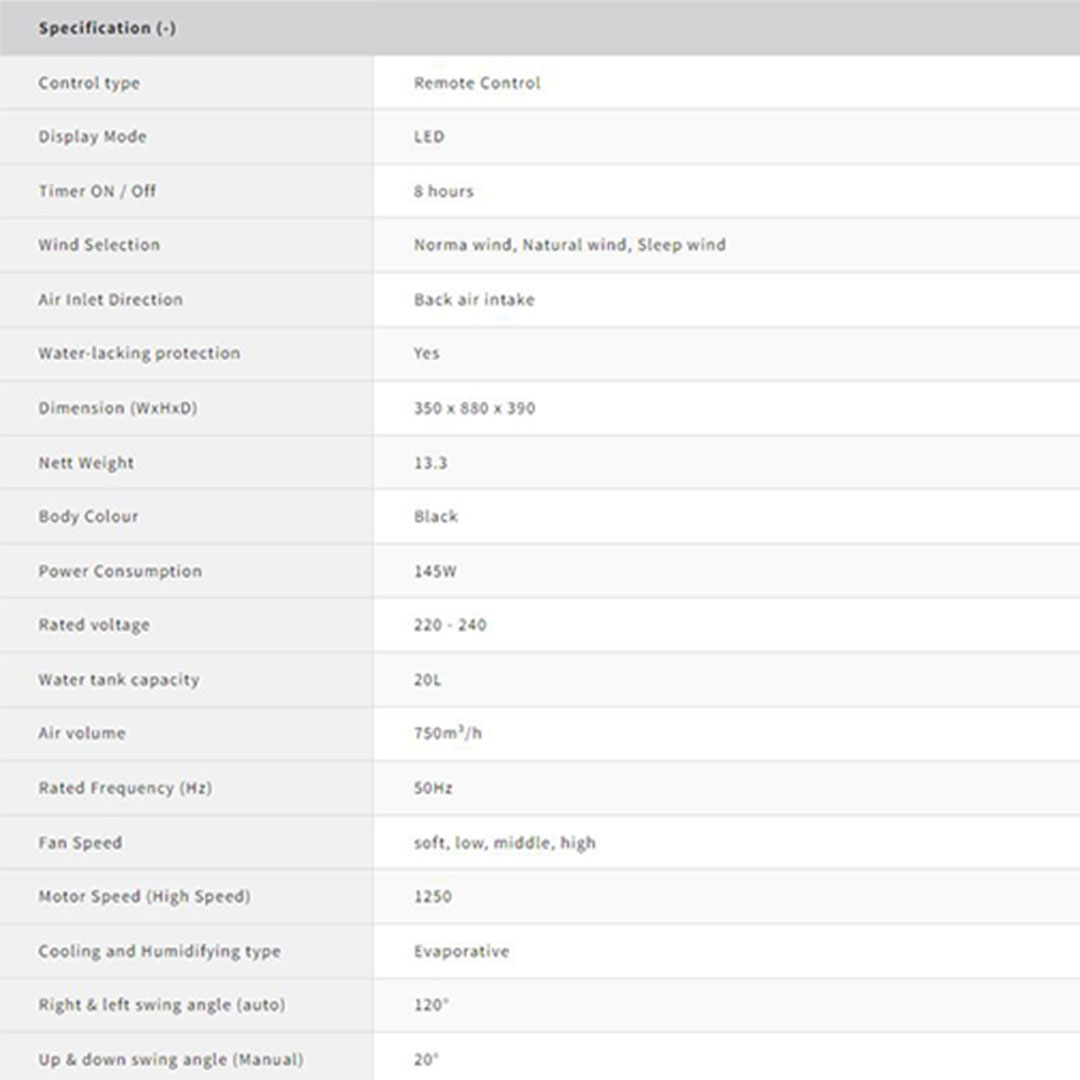Click the Water-lacking protection label

[x=139, y=353]
